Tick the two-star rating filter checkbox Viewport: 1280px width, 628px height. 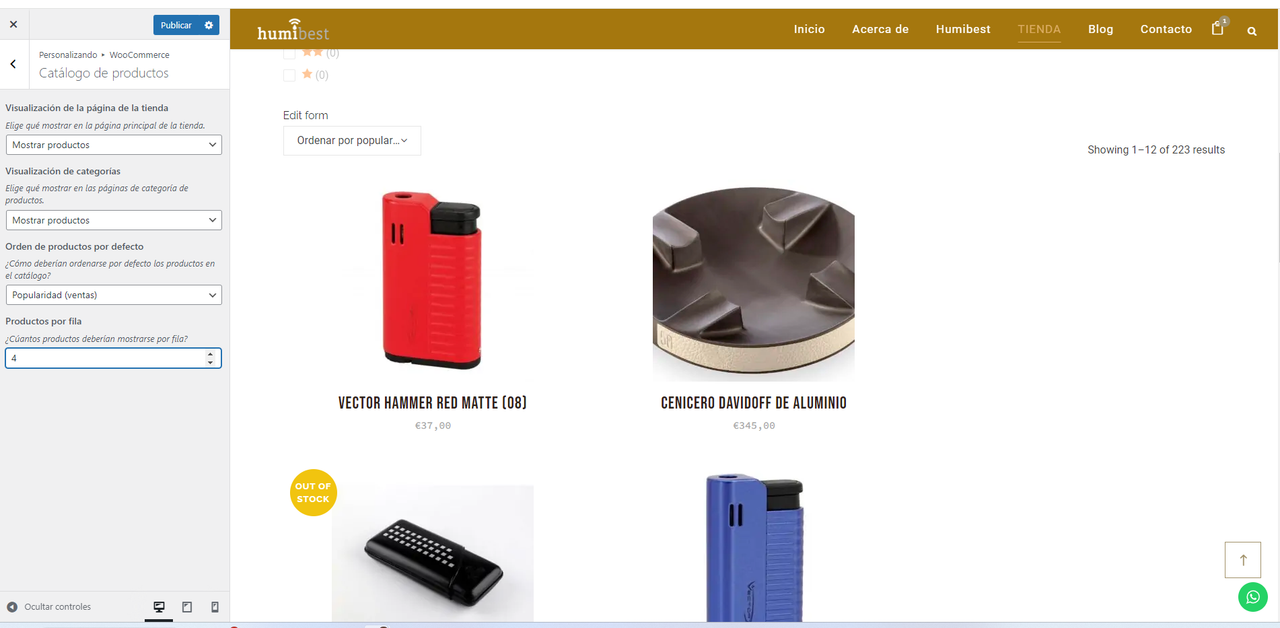(289, 53)
